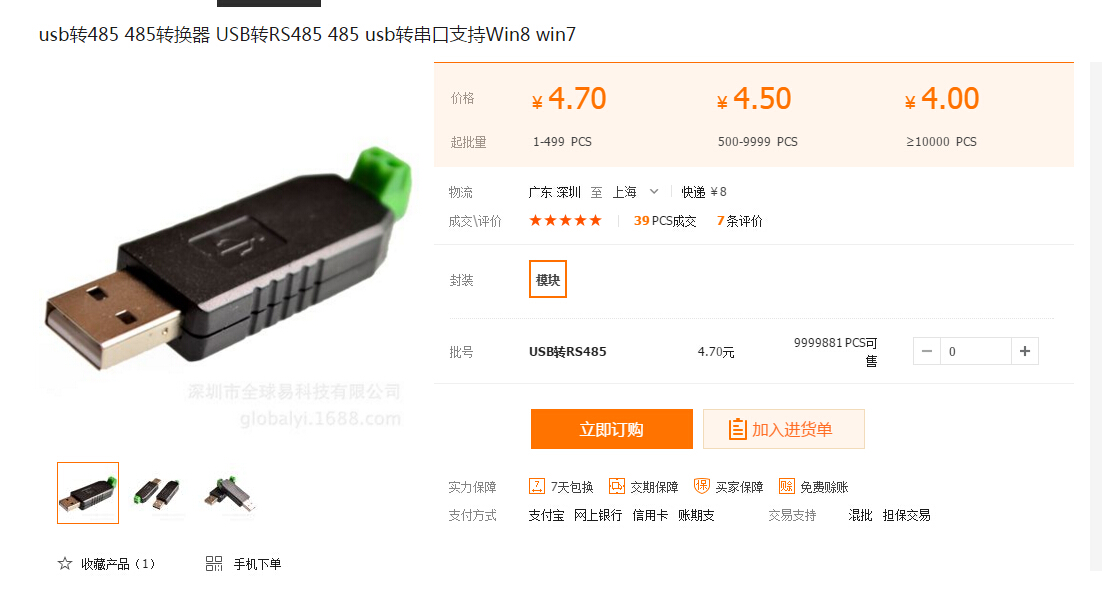This screenshot has width=1102, height=589.
Task: Click the star icon to favorite product
Action: [65, 563]
